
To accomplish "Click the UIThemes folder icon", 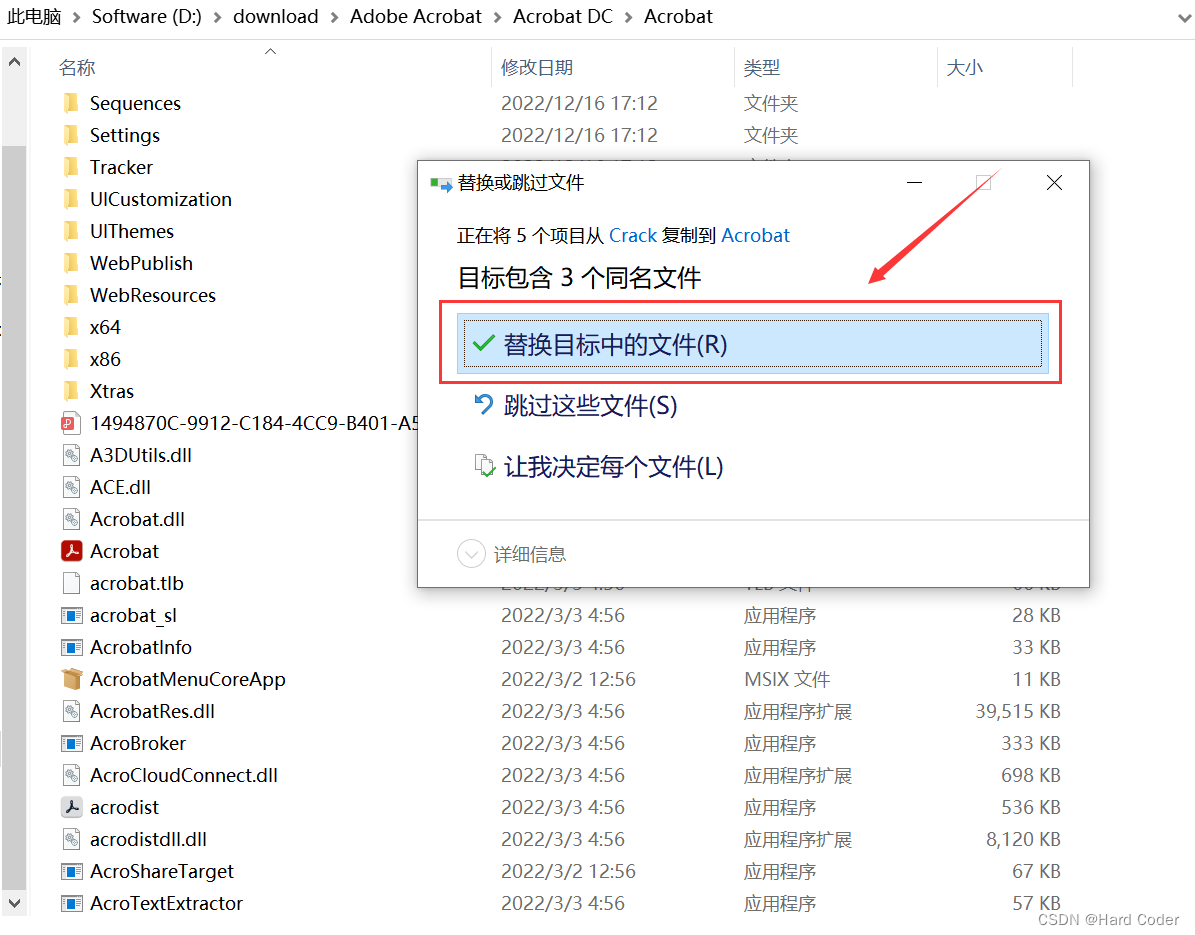I will 71,231.
